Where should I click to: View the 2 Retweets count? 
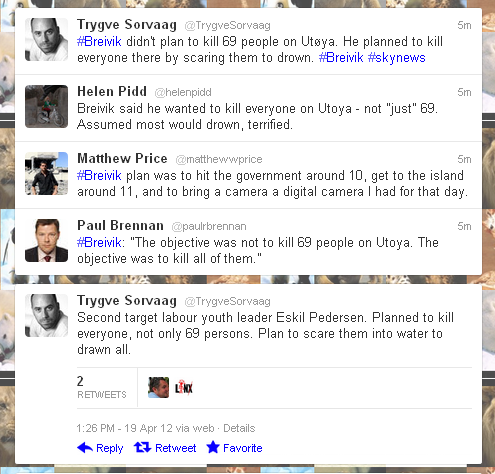coord(102,387)
